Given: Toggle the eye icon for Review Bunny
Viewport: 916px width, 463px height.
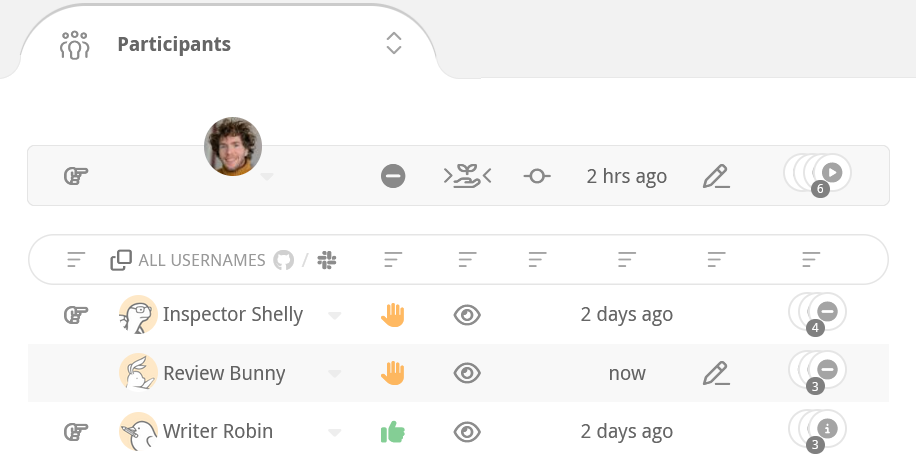Looking at the screenshot, I should tap(467, 373).
